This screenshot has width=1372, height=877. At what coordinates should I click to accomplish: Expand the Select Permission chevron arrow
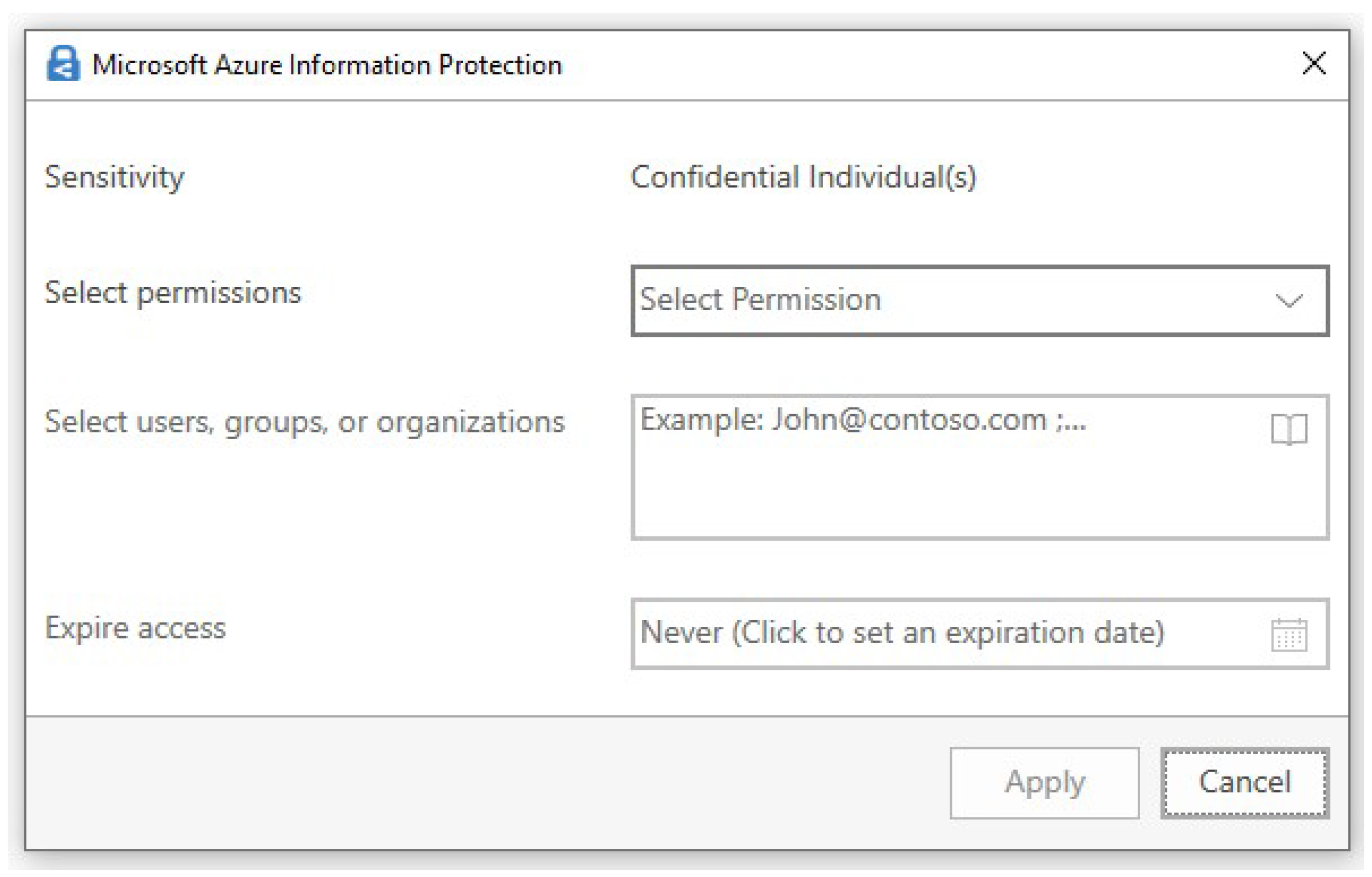(x=1289, y=300)
